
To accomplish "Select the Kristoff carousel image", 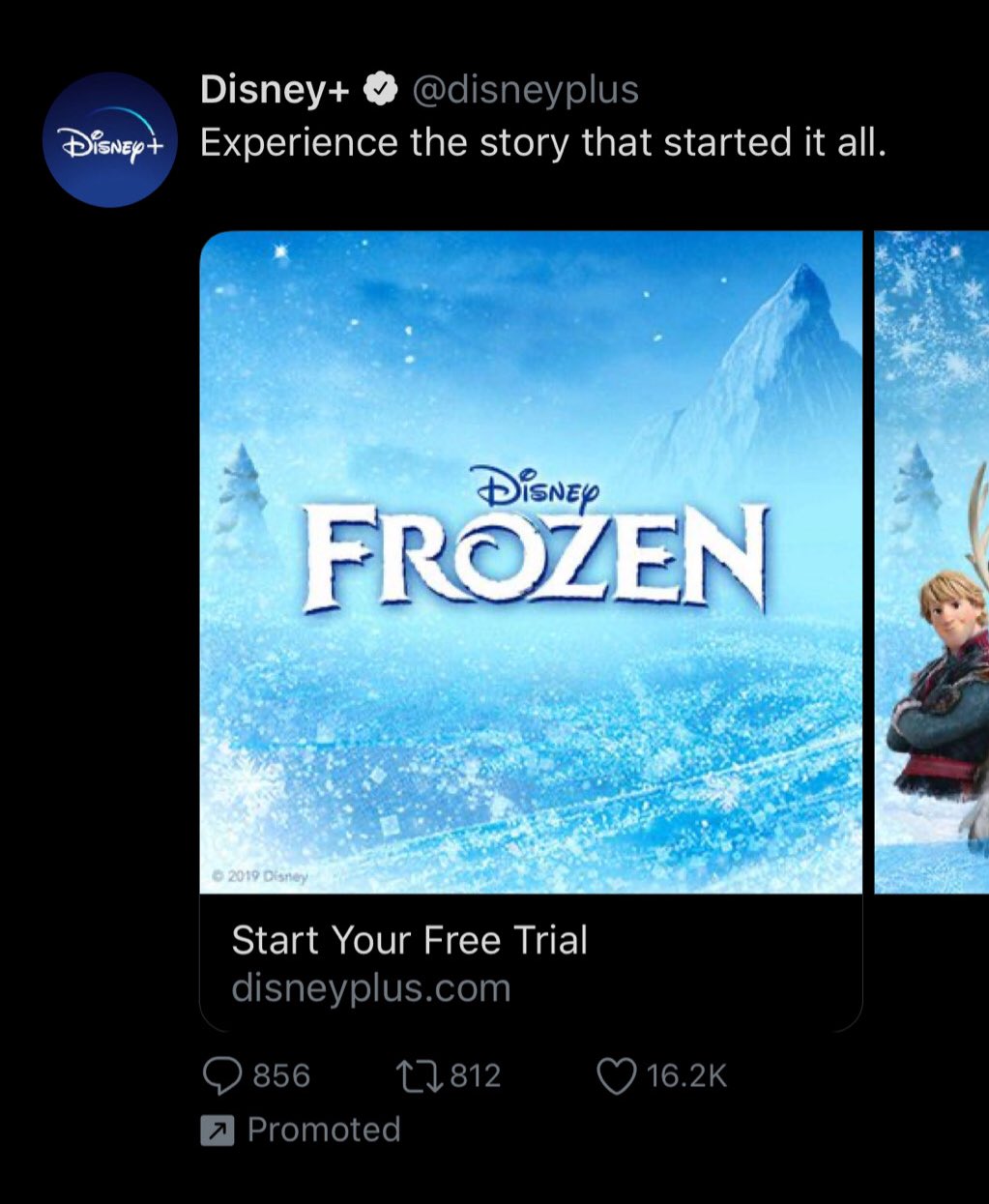I will coord(932,562).
